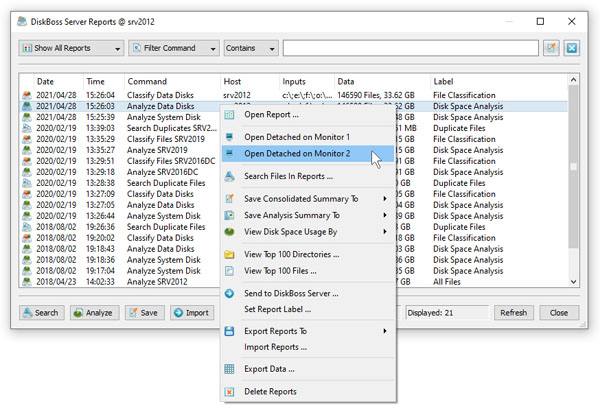Click the Open Report menu icon
Screen dimensions: 600x406
[x=229, y=114]
